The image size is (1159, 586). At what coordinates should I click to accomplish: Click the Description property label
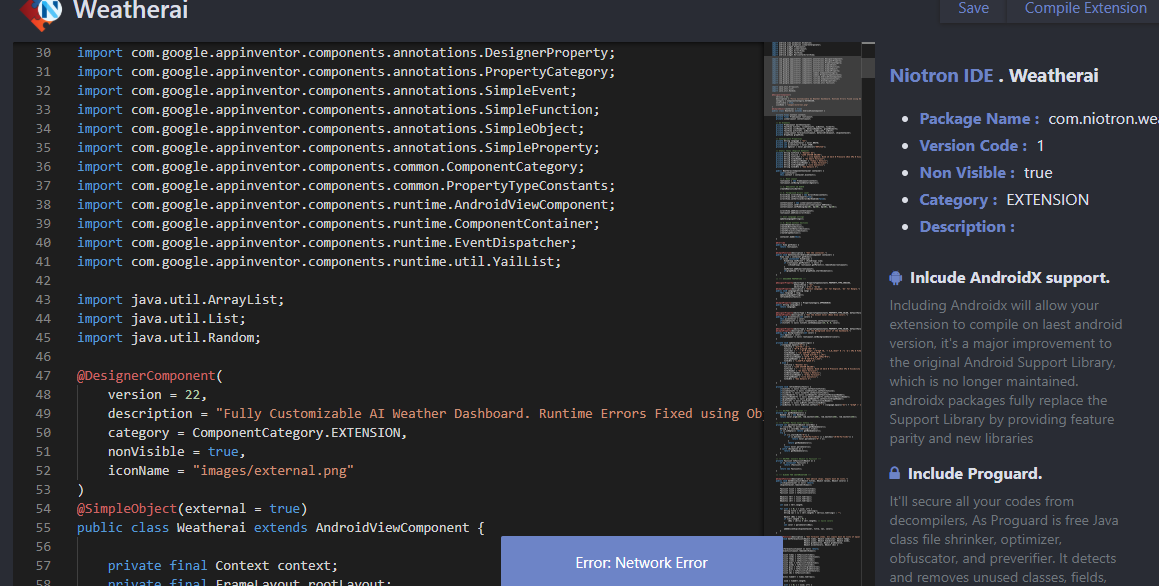[x=966, y=227]
